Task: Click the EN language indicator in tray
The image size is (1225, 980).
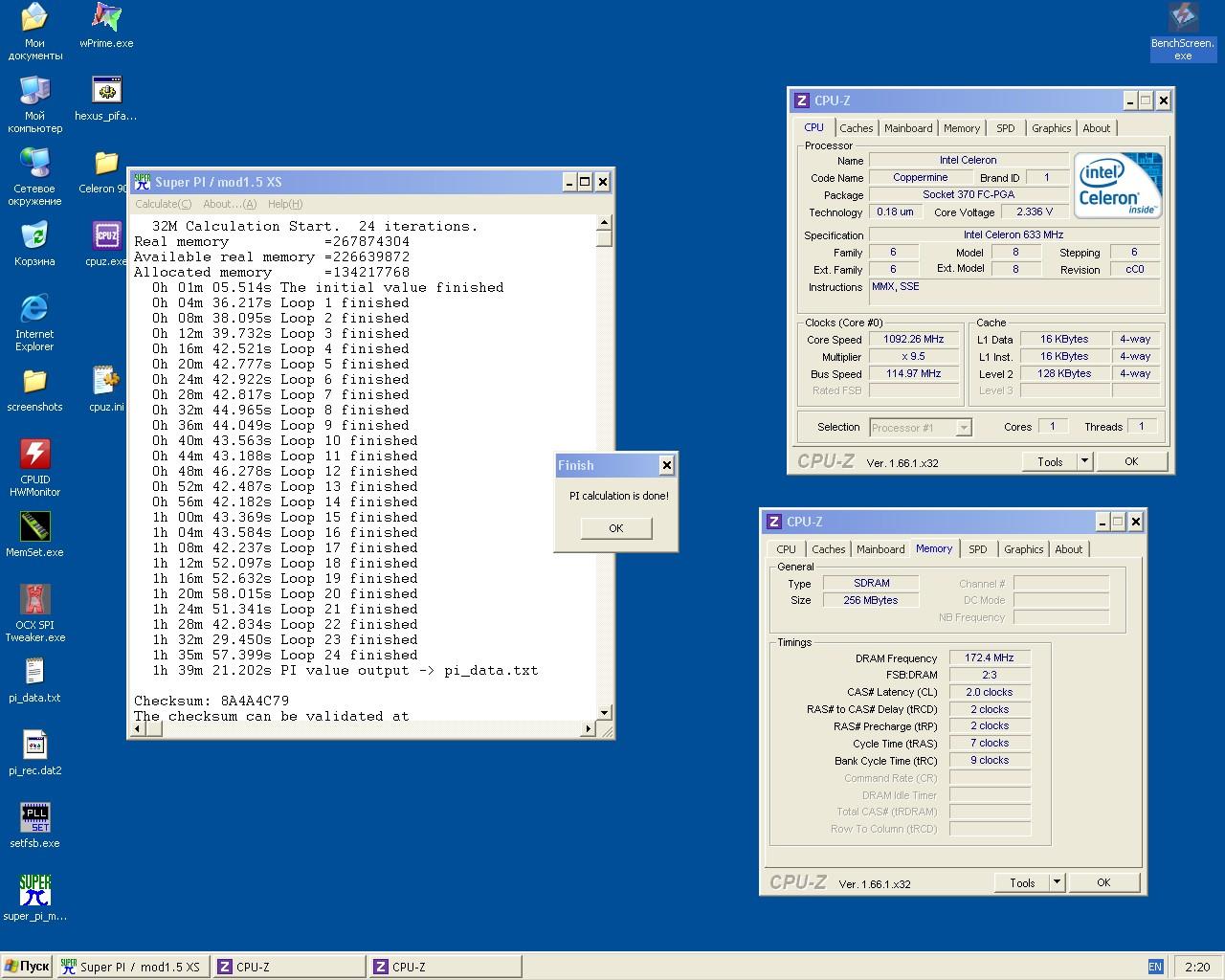Action: click(x=1155, y=967)
